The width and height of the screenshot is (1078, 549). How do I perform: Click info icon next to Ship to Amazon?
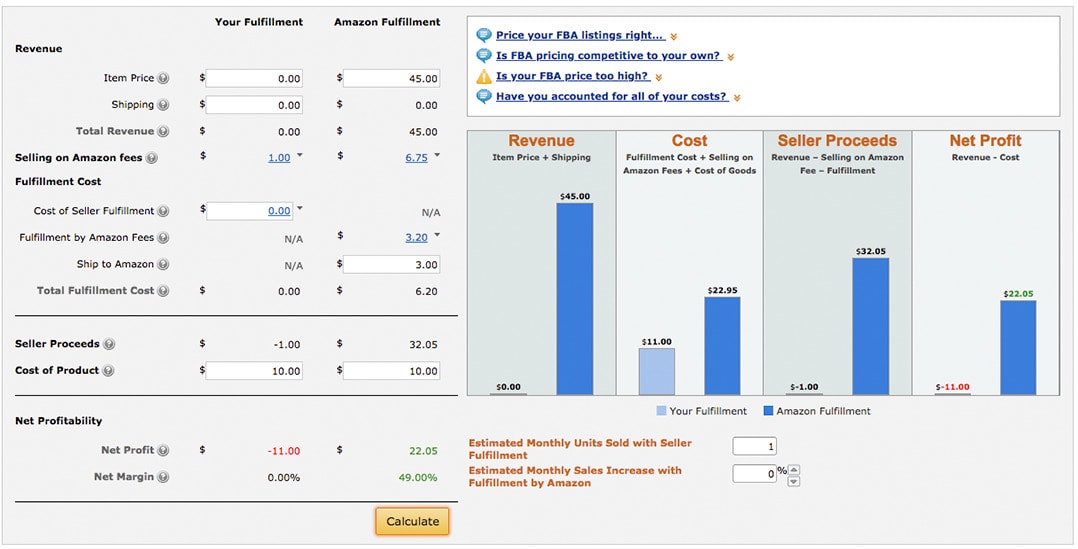(x=163, y=265)
